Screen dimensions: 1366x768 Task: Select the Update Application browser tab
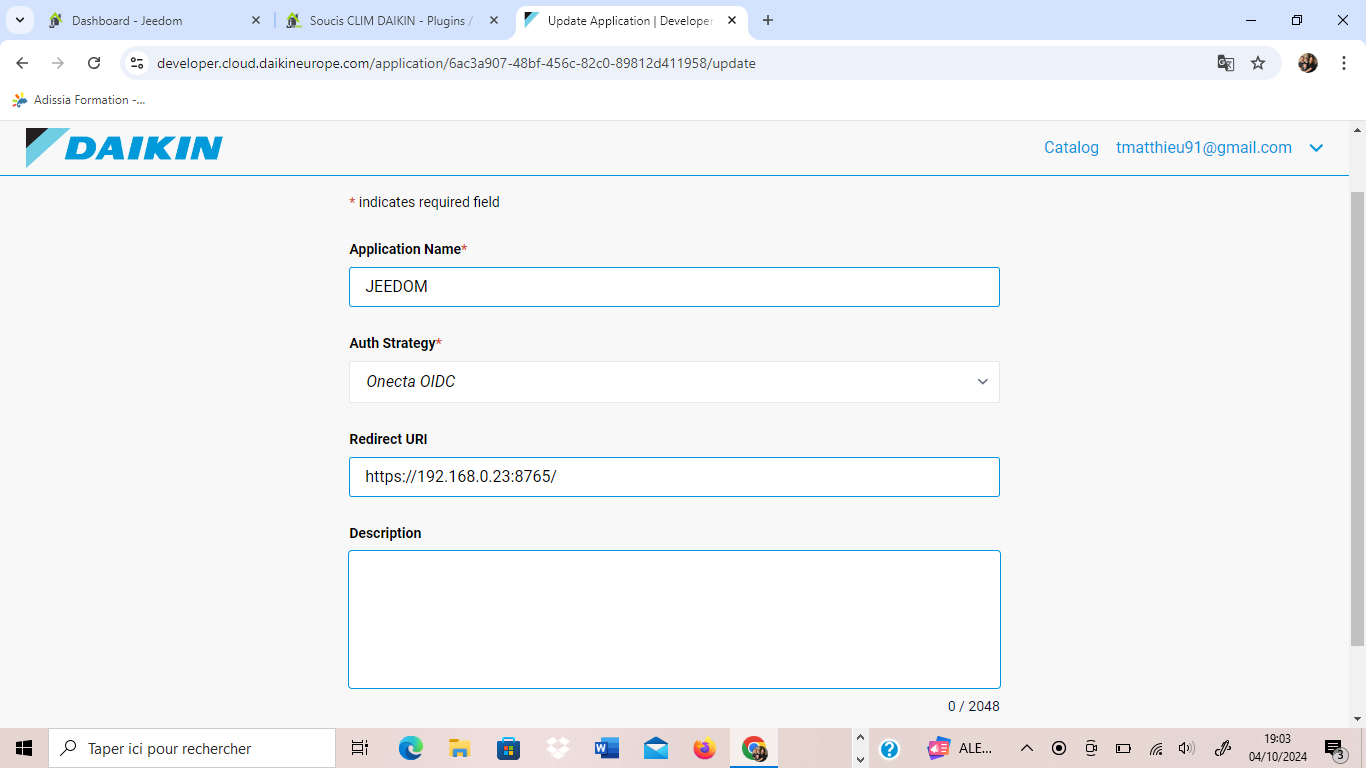click(630, 20)
